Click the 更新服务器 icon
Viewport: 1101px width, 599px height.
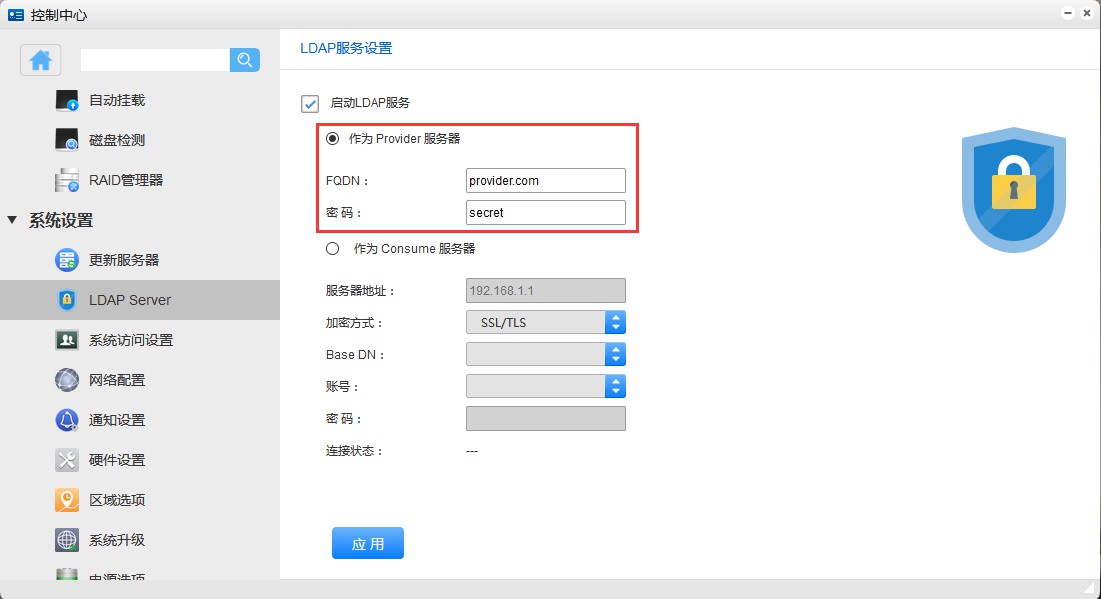pos(67,260)
